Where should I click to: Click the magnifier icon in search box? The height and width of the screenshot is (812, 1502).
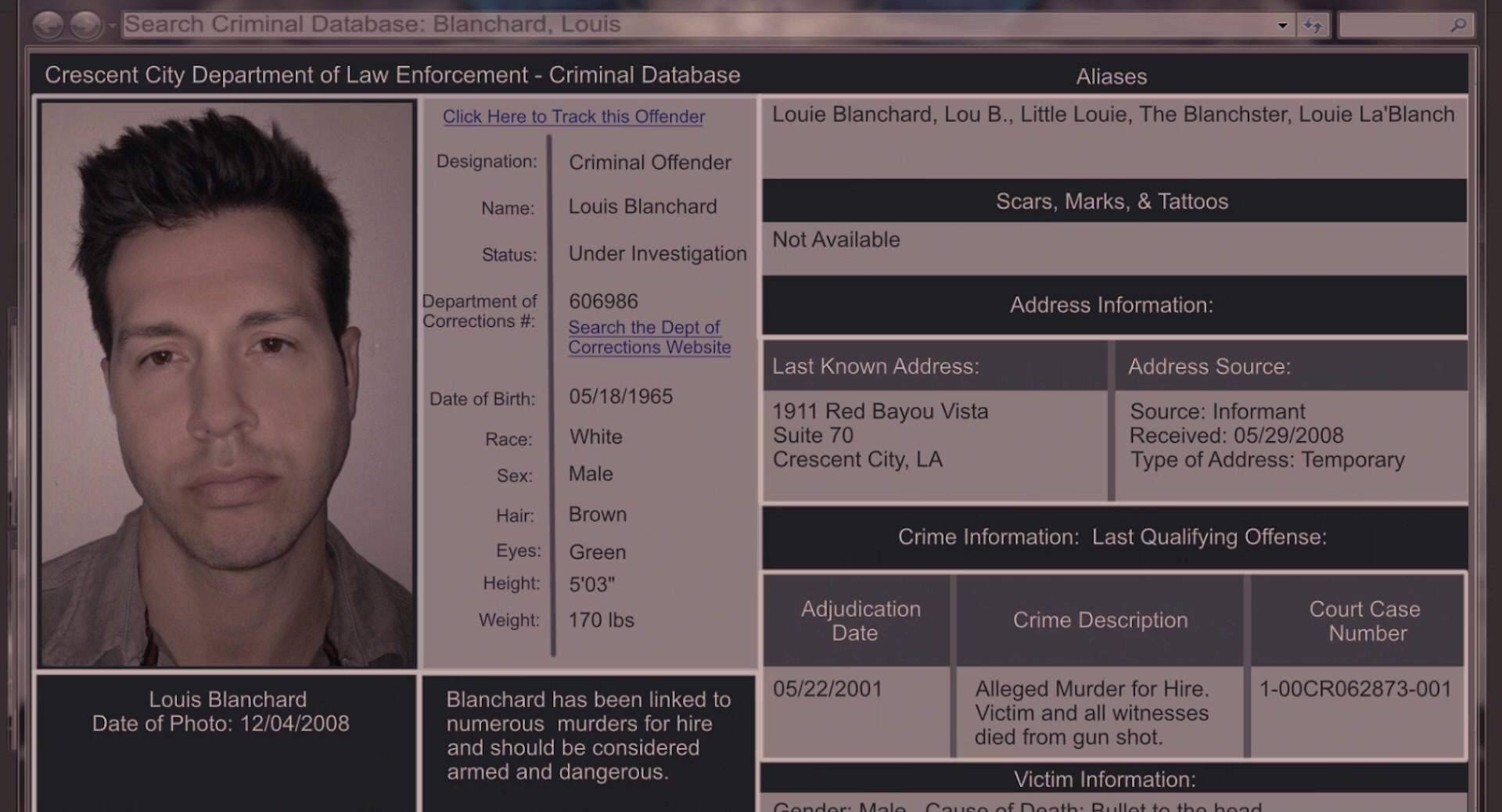1458,25
